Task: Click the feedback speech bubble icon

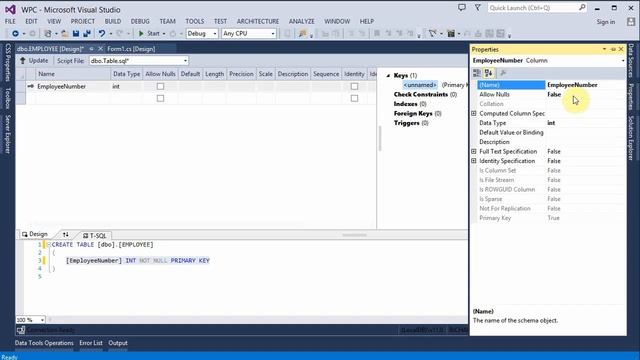Action: coord(462,8)
